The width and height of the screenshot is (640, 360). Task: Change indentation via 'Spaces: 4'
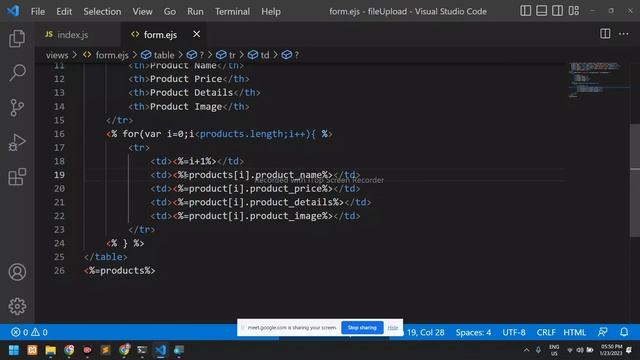[x=473, y=332]
